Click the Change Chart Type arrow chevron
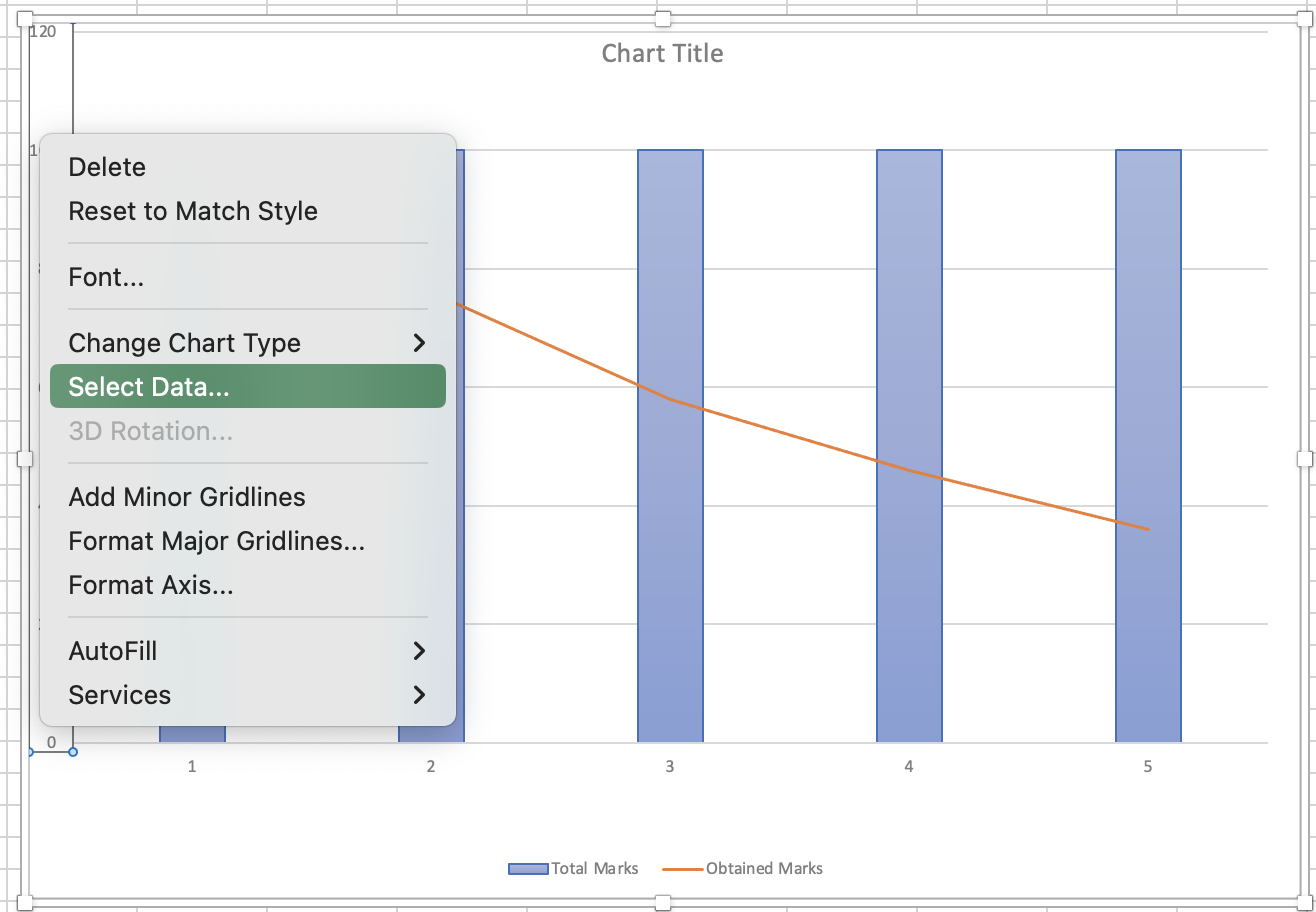Screen dimensions: 1316x912 click(x=419, y=343)
